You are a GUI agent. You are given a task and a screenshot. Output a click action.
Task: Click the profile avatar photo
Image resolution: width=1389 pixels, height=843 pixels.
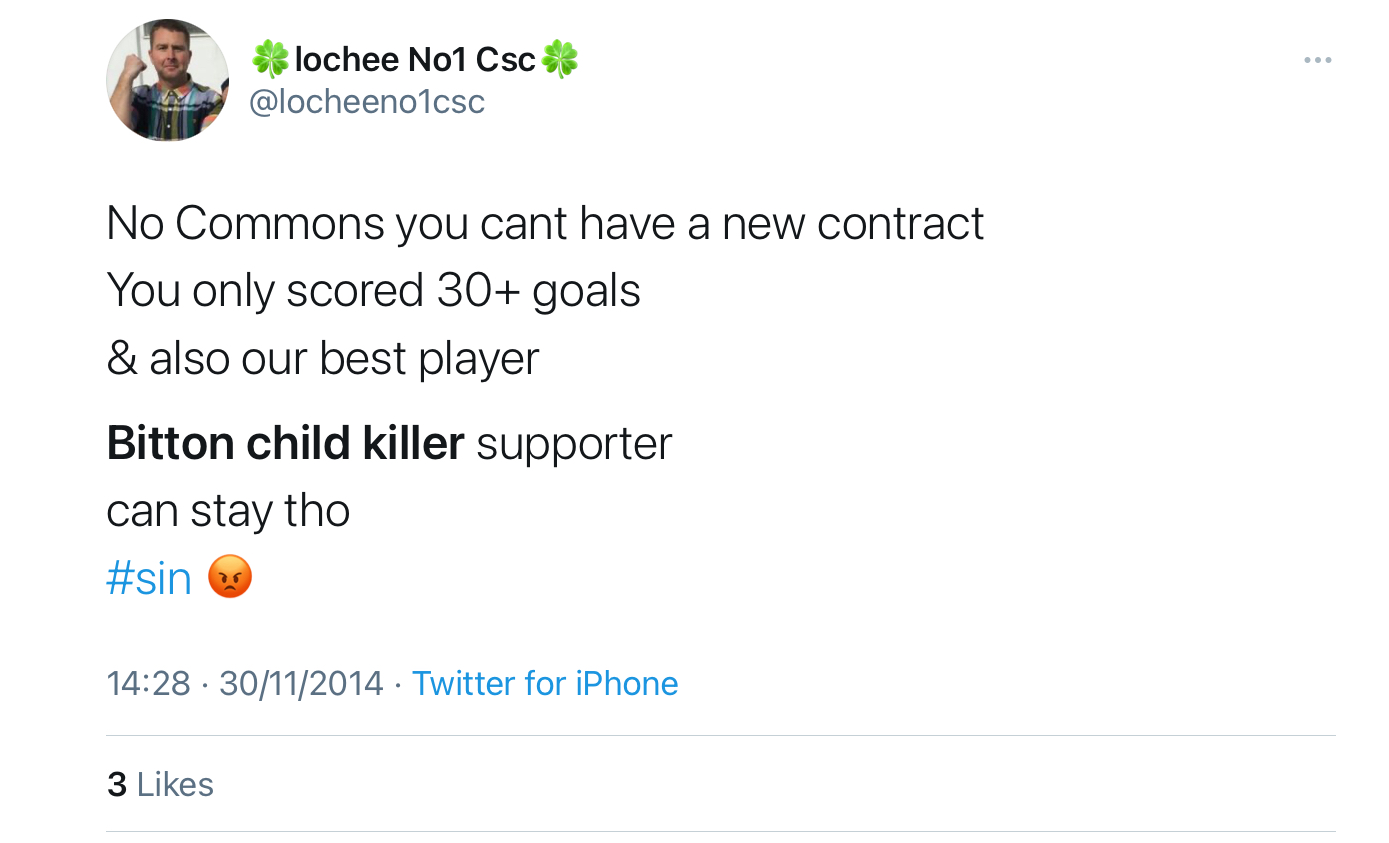(167, 80)
